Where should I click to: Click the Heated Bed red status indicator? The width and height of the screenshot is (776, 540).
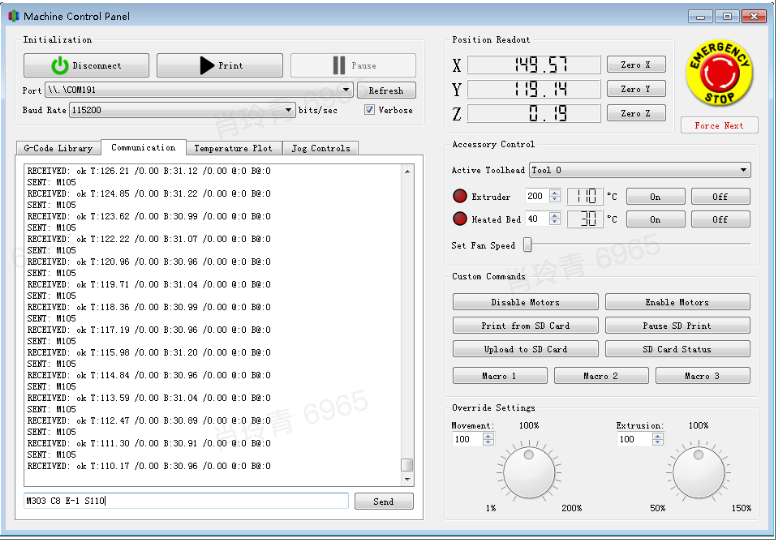(460, 219)
